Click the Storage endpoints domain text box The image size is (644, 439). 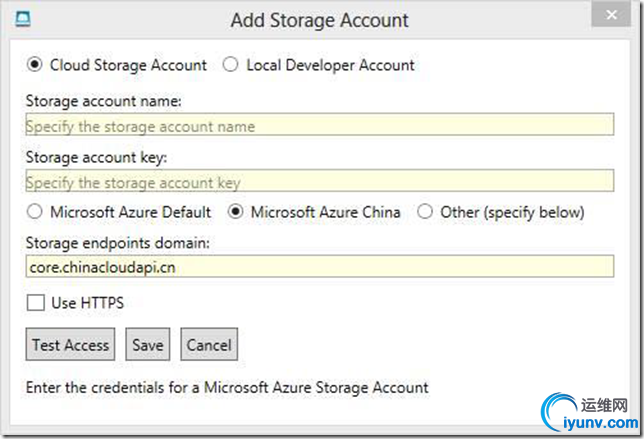320,267
